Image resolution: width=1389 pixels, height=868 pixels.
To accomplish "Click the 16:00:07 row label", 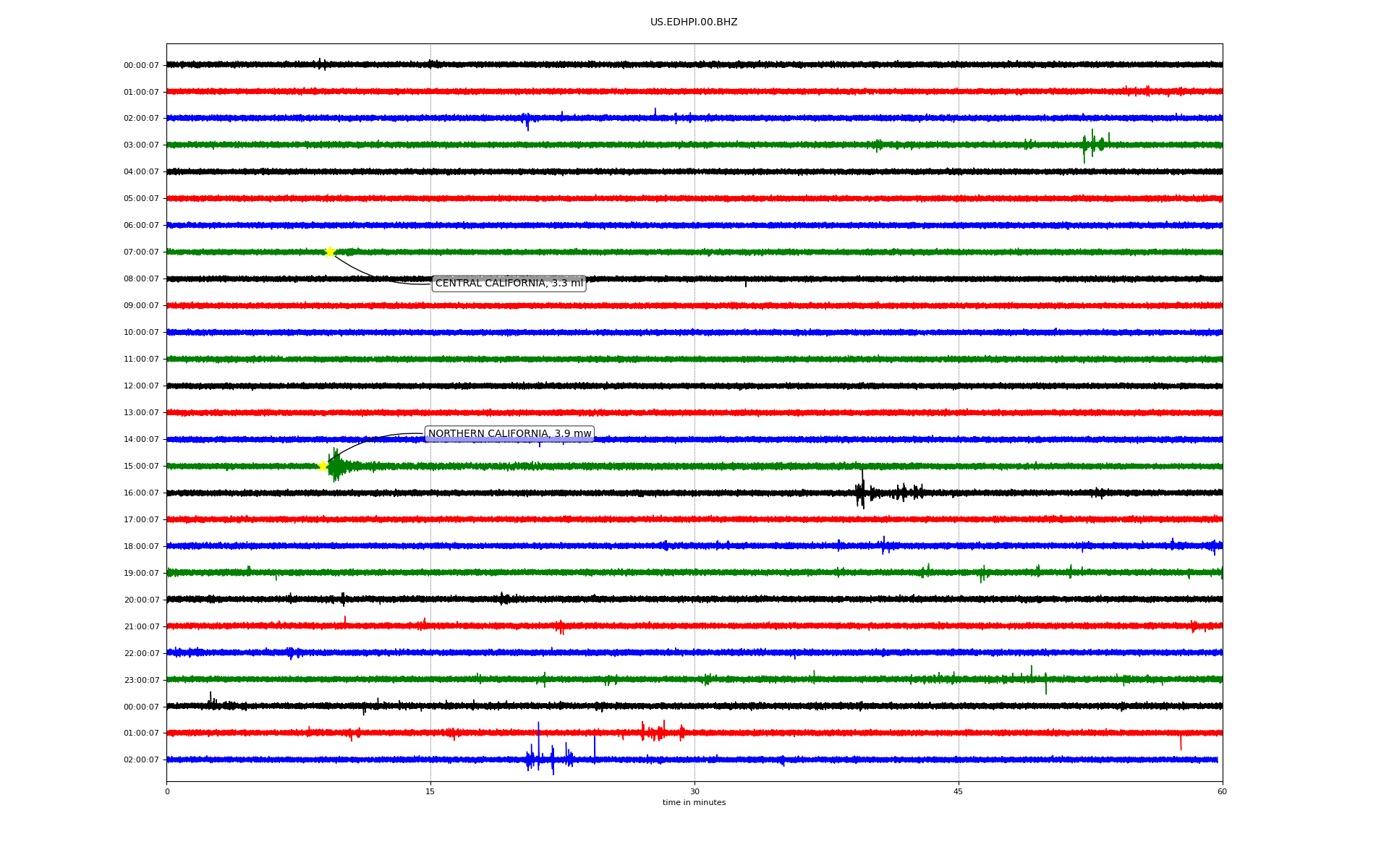I will [141, 493].
